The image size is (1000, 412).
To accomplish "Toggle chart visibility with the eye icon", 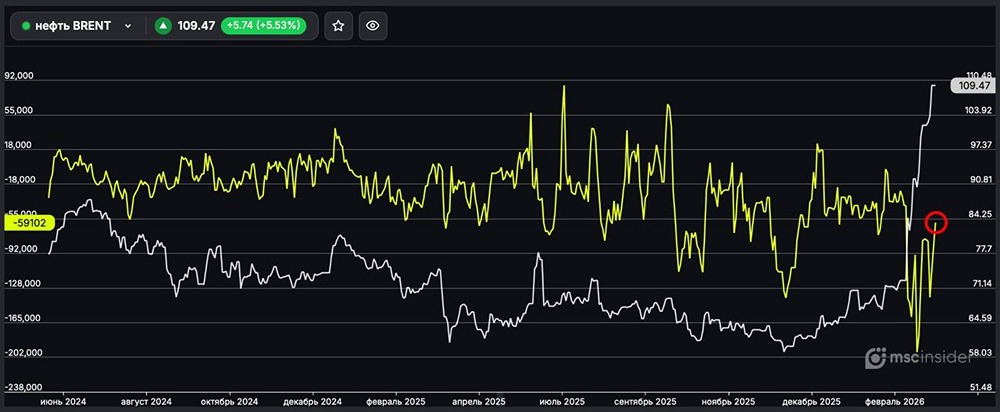I will coord(373,26).
